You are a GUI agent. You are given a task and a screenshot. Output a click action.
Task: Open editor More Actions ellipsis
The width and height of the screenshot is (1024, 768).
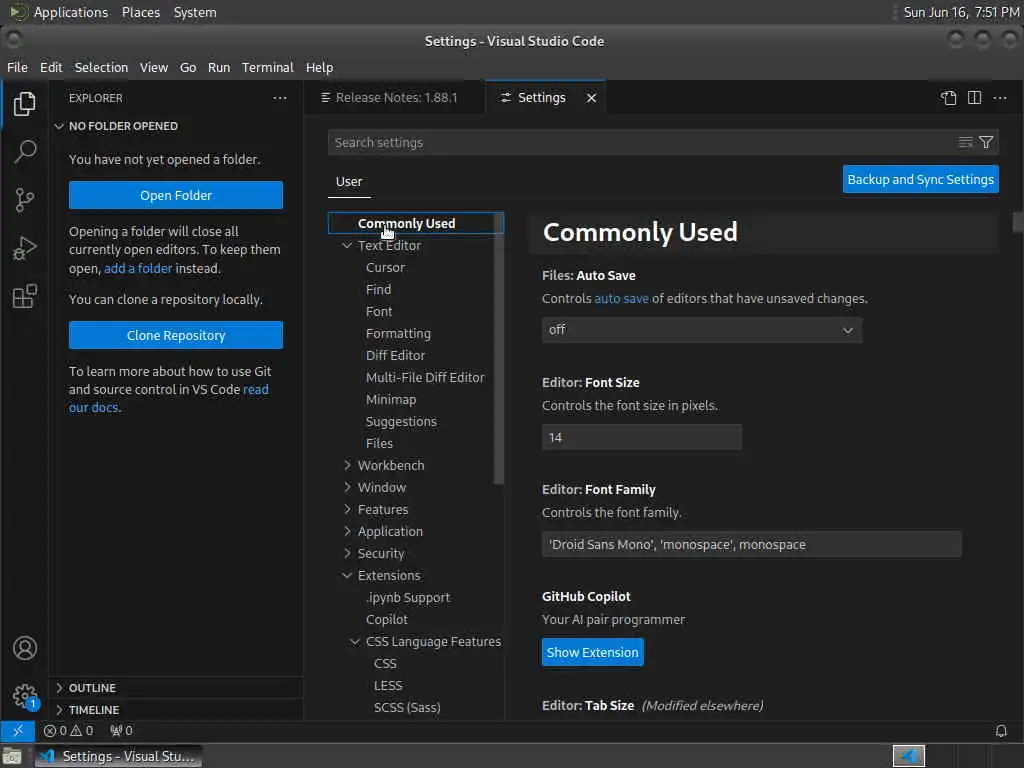point(1000,98)
